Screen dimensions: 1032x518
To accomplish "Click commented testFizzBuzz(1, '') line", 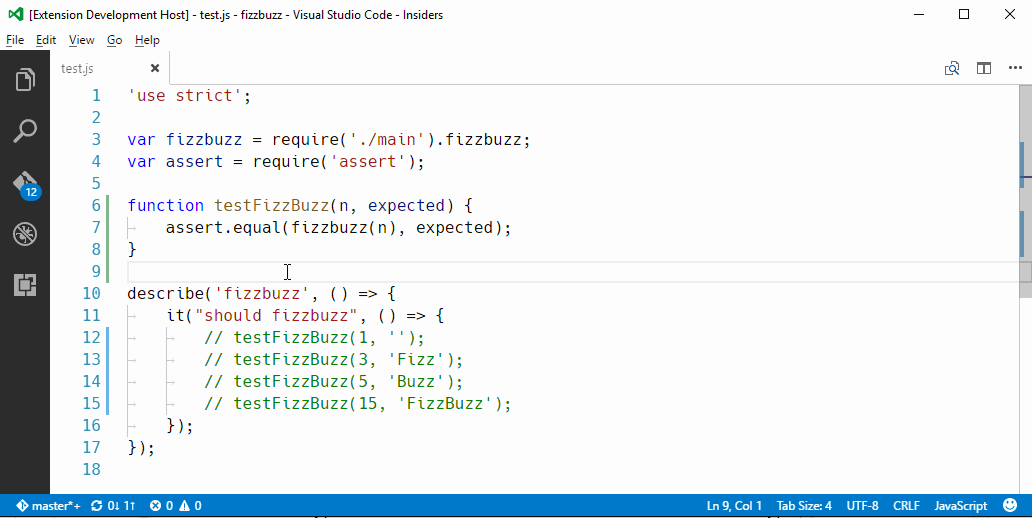I will [315, 338].
